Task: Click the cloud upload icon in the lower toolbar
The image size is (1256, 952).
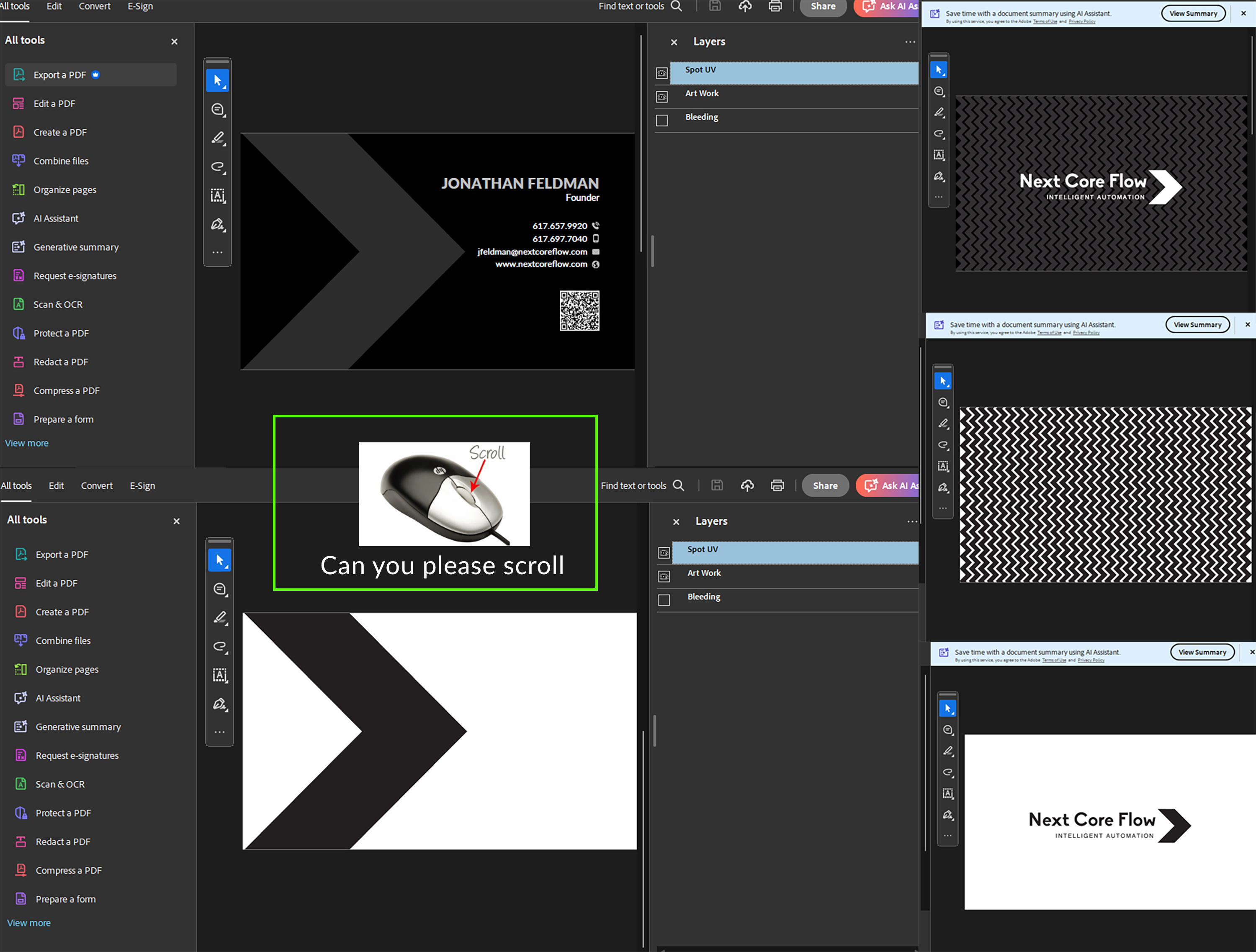Action: point(747,485)
